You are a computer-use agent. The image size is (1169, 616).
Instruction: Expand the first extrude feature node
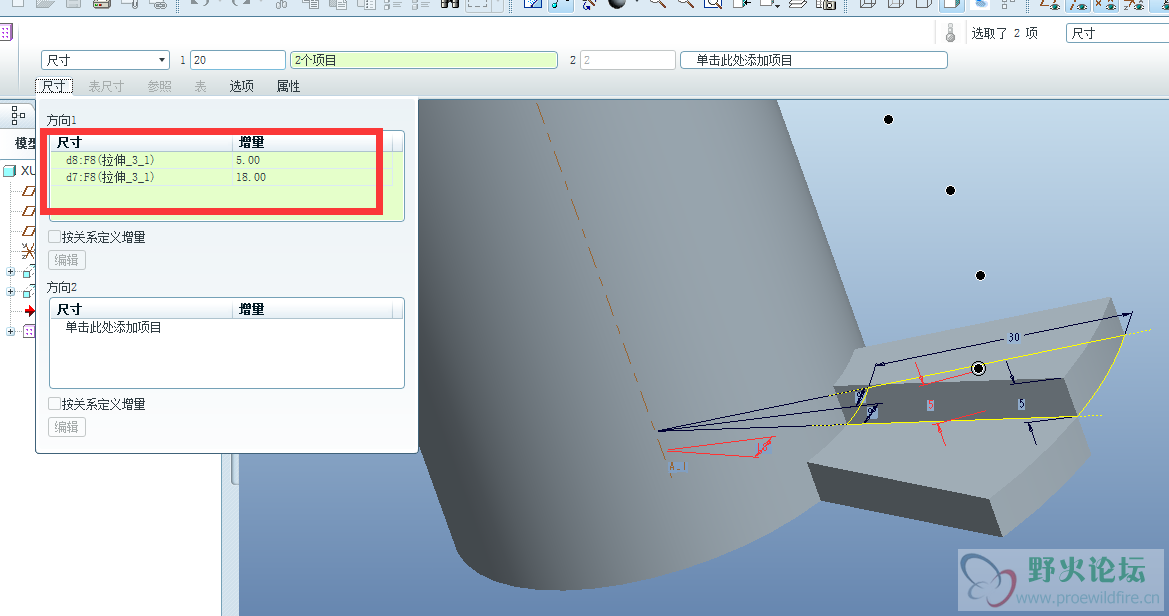point(10,271)
